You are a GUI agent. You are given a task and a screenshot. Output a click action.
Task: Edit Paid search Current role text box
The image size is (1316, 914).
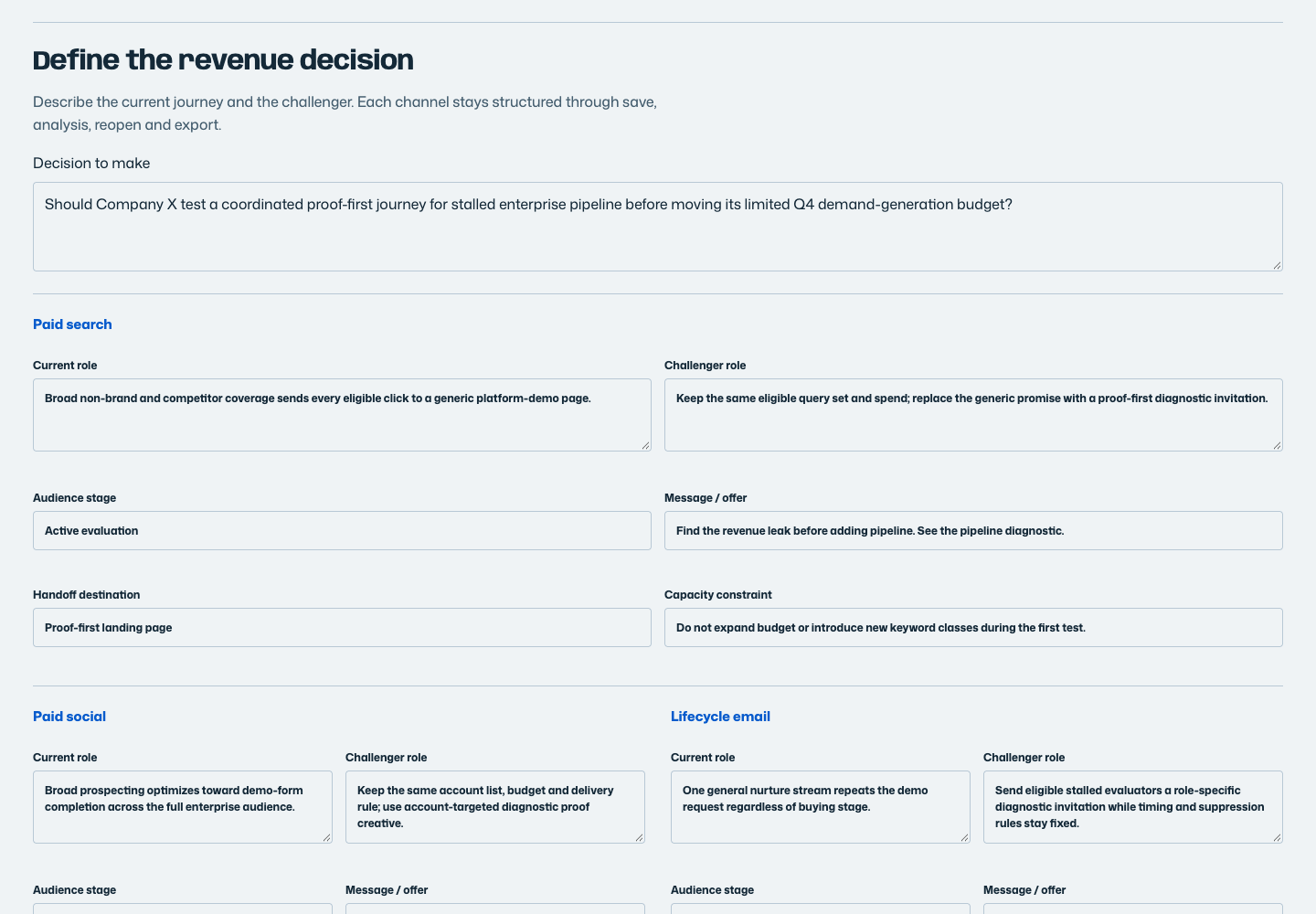click(342, 415)
